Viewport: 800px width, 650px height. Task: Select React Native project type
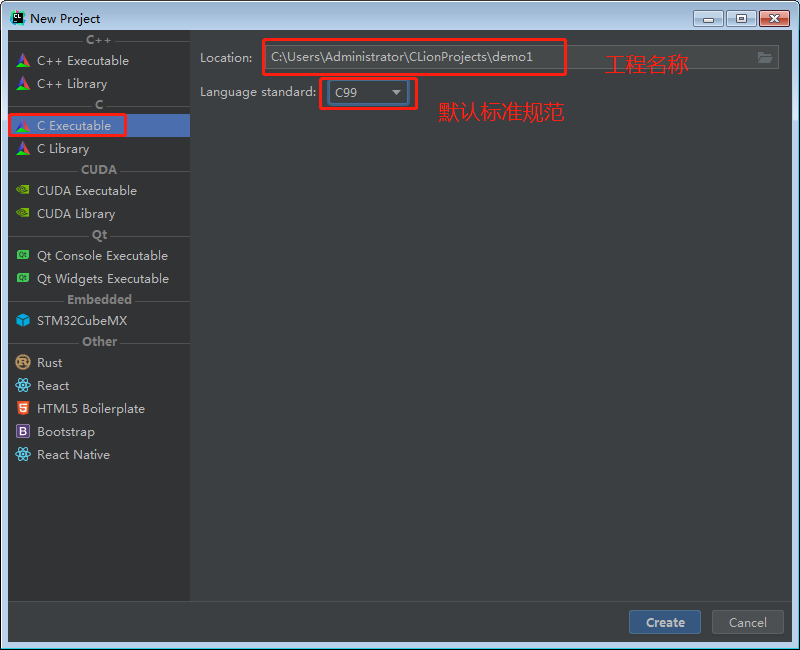click(73, 455)
